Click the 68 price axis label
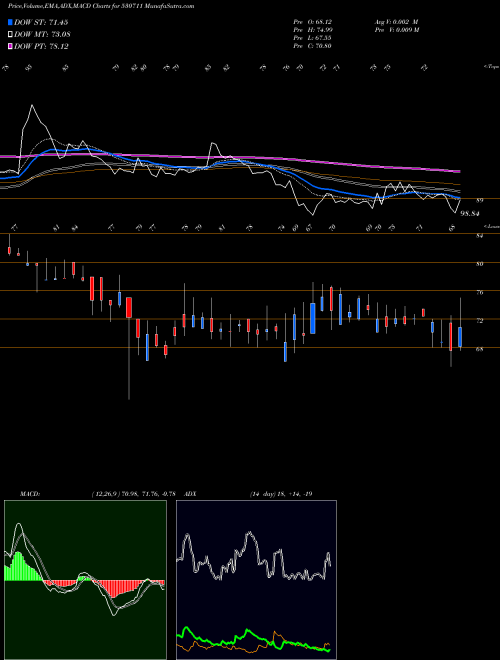This screenshot has width=500, height=660. click(x=479, y=349)
